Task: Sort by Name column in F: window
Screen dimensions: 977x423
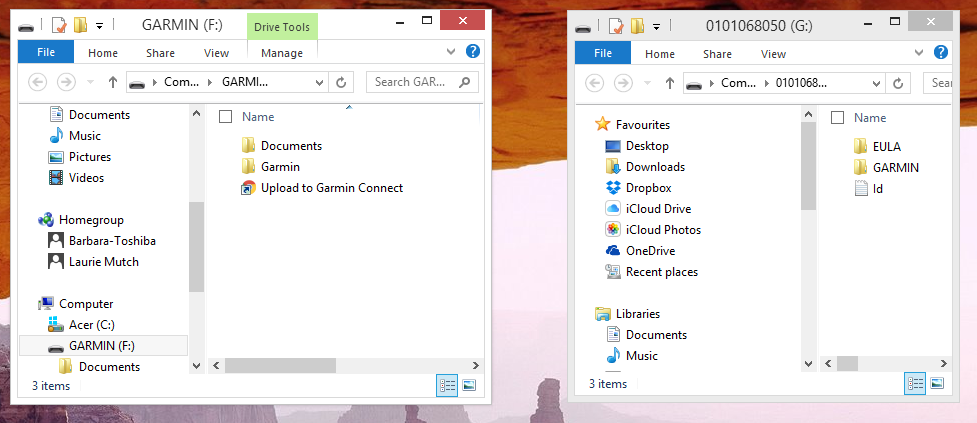Action: [x=258, y=116]
